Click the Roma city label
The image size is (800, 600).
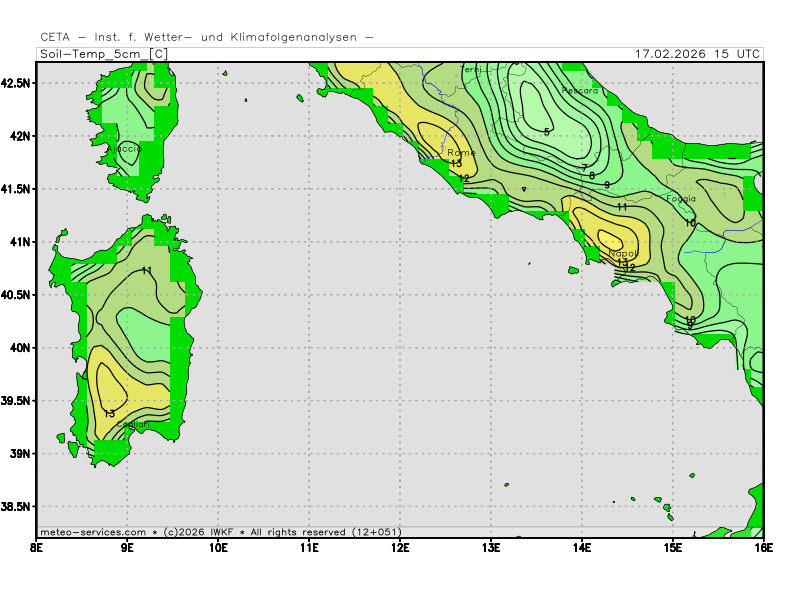pyautogui.click(x=460, y=153)
